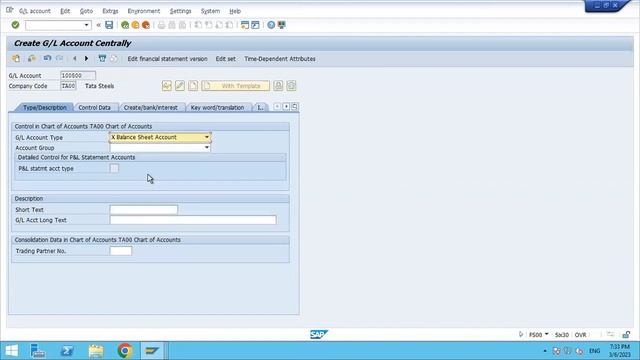Screen dimensions: 640x360
Task: Open the Help icon
Action: (x=271, y=25)
